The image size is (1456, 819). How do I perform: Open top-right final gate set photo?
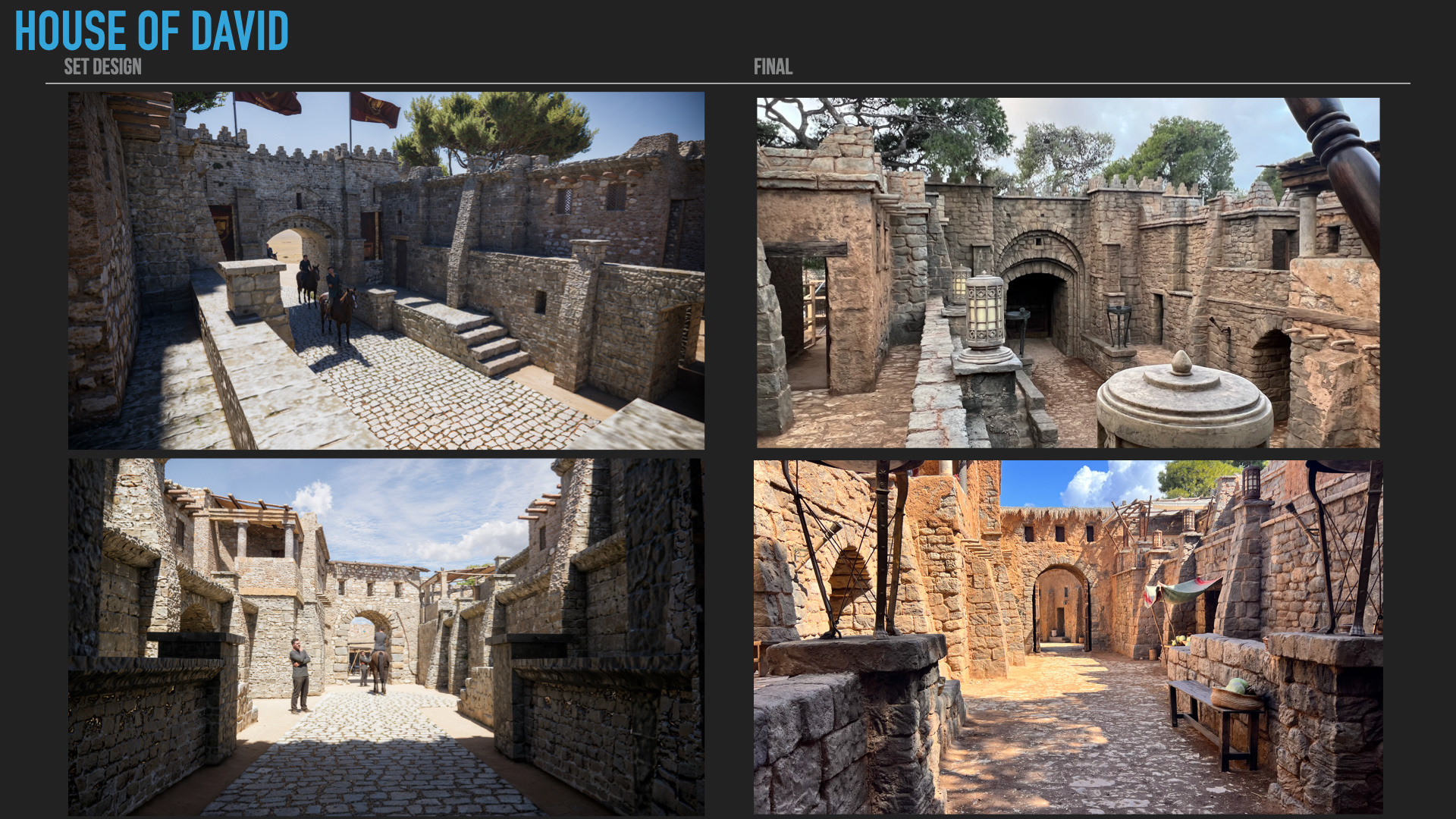point(1068,272)
